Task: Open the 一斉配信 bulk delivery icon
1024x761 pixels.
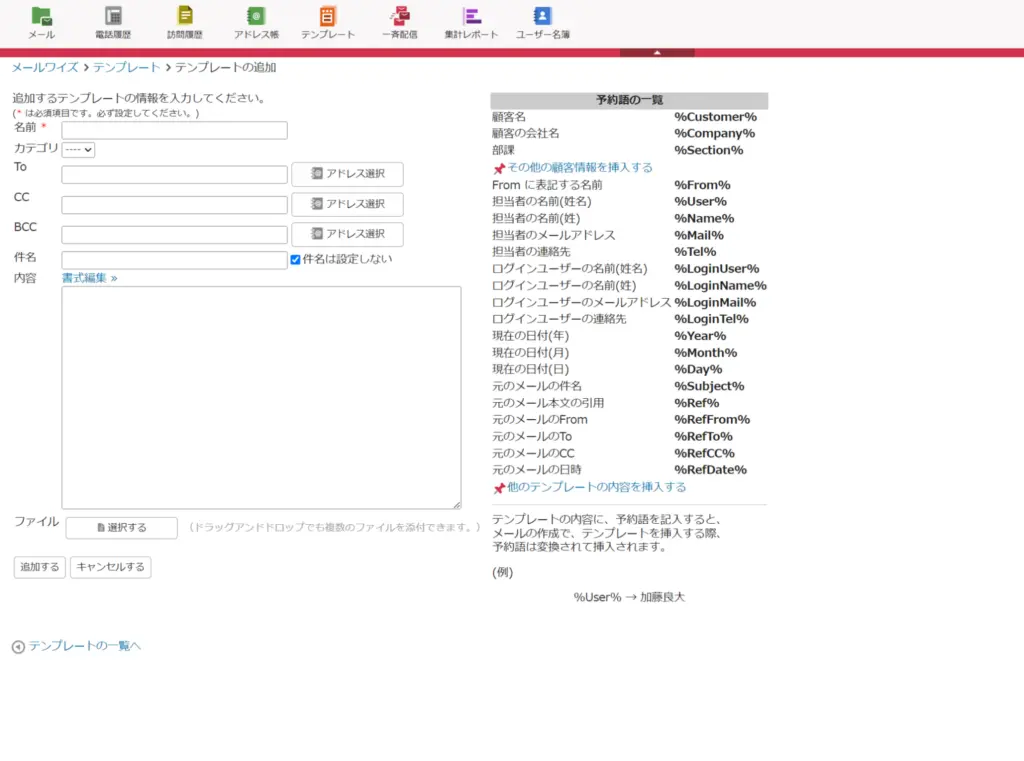Action: coord(400,17)
